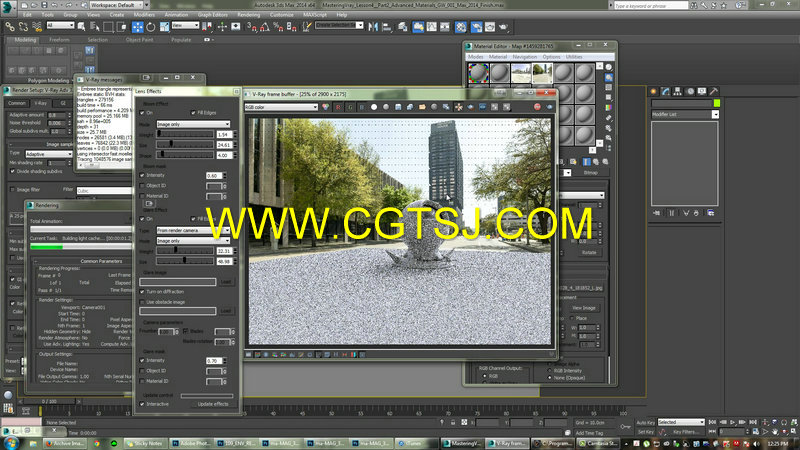Adjust the Bloom Size slider
The image size is (800, 450).
pyautogui.click(x=185, y=144)
